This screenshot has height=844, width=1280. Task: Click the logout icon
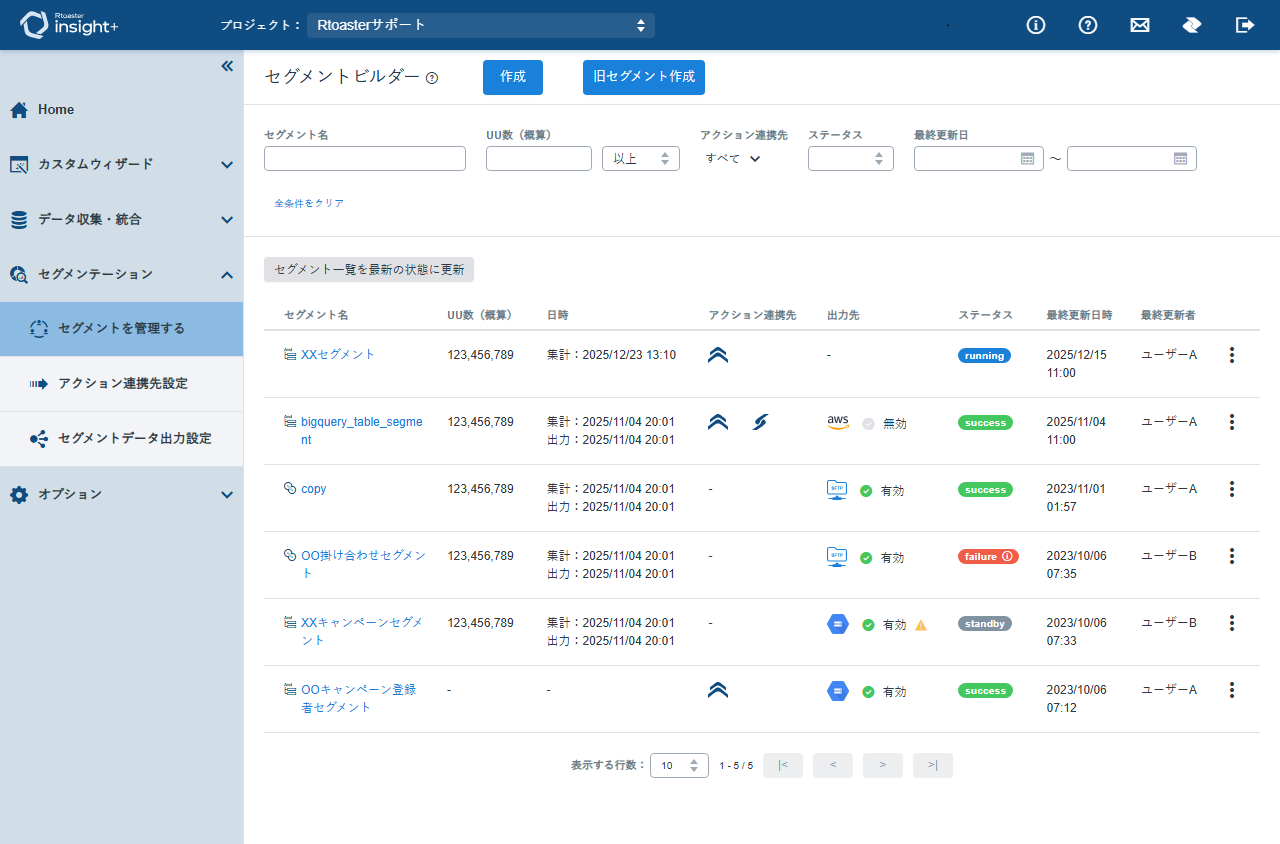coord(1245,25)
